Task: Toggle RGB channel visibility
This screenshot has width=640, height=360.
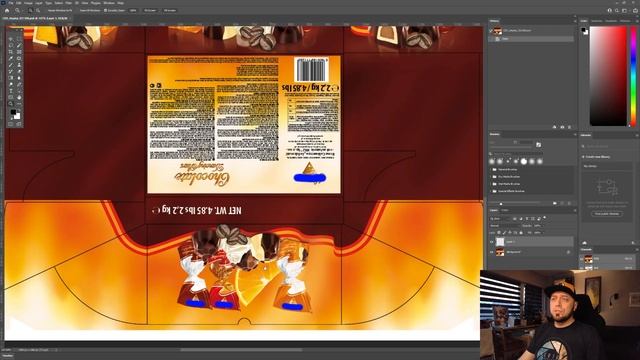Action: (582, 259)
